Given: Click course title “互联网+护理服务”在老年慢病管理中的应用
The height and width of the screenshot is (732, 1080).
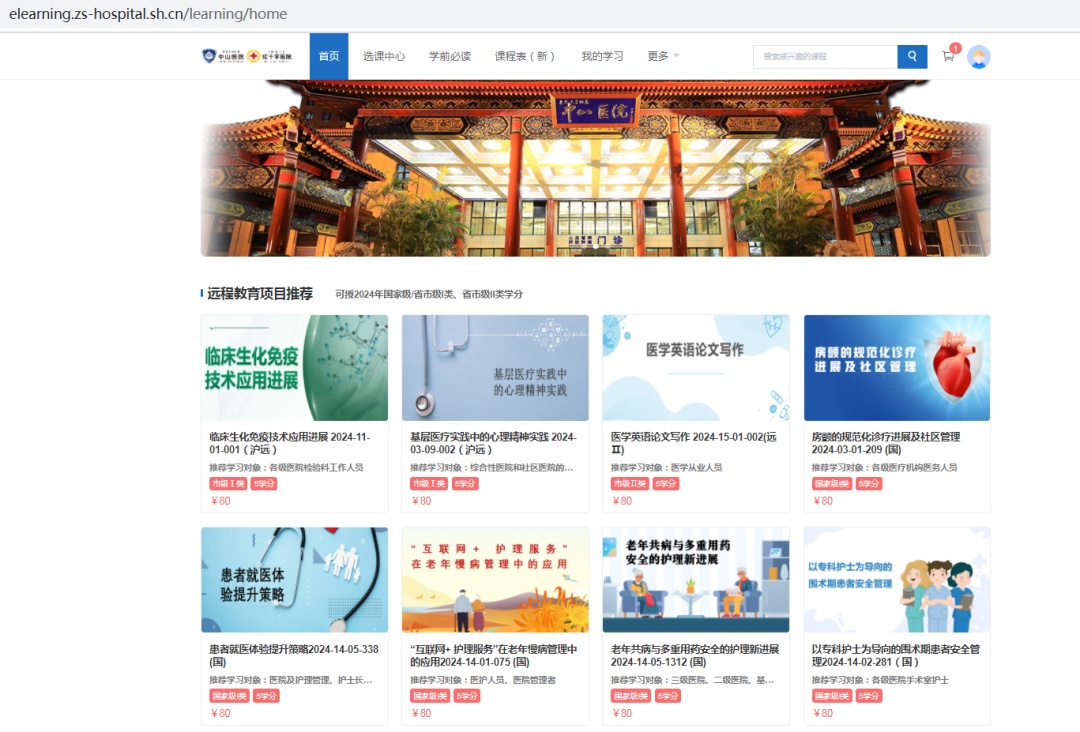Looking at the screenshot, I should [x=493, y=655].
